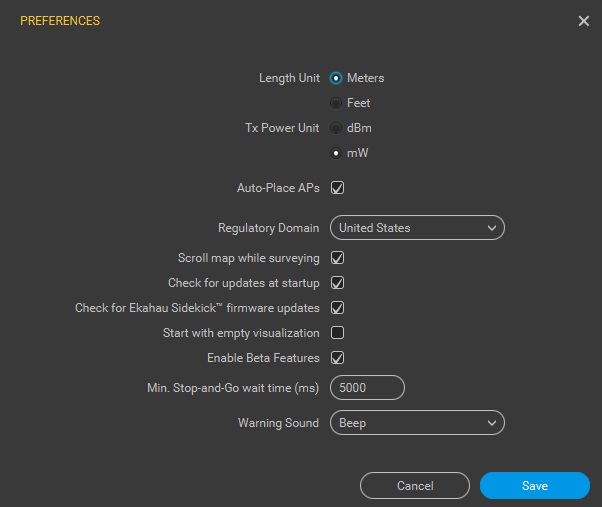Uncheck Check for updates at startup
Viewport: 602px width, 507px height.
click(x=338, y=283)
